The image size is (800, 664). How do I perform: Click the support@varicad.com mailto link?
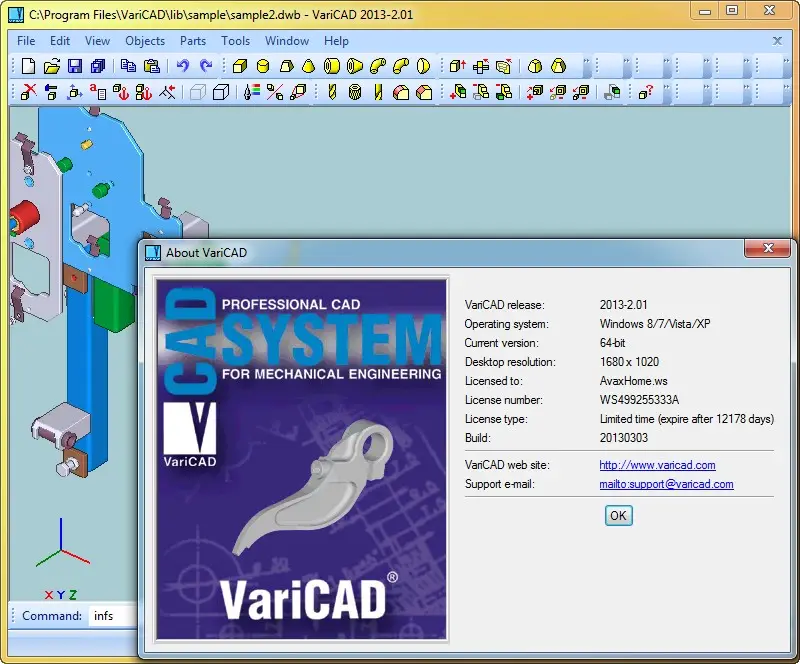666,484
